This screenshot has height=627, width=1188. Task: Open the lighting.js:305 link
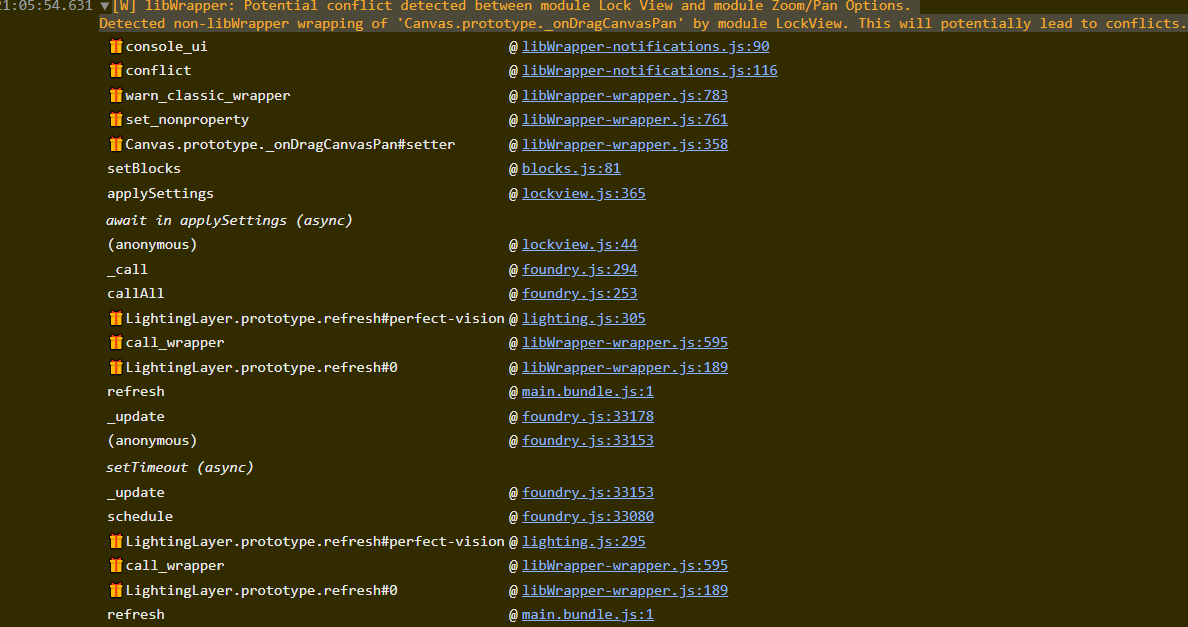(583, 318)
